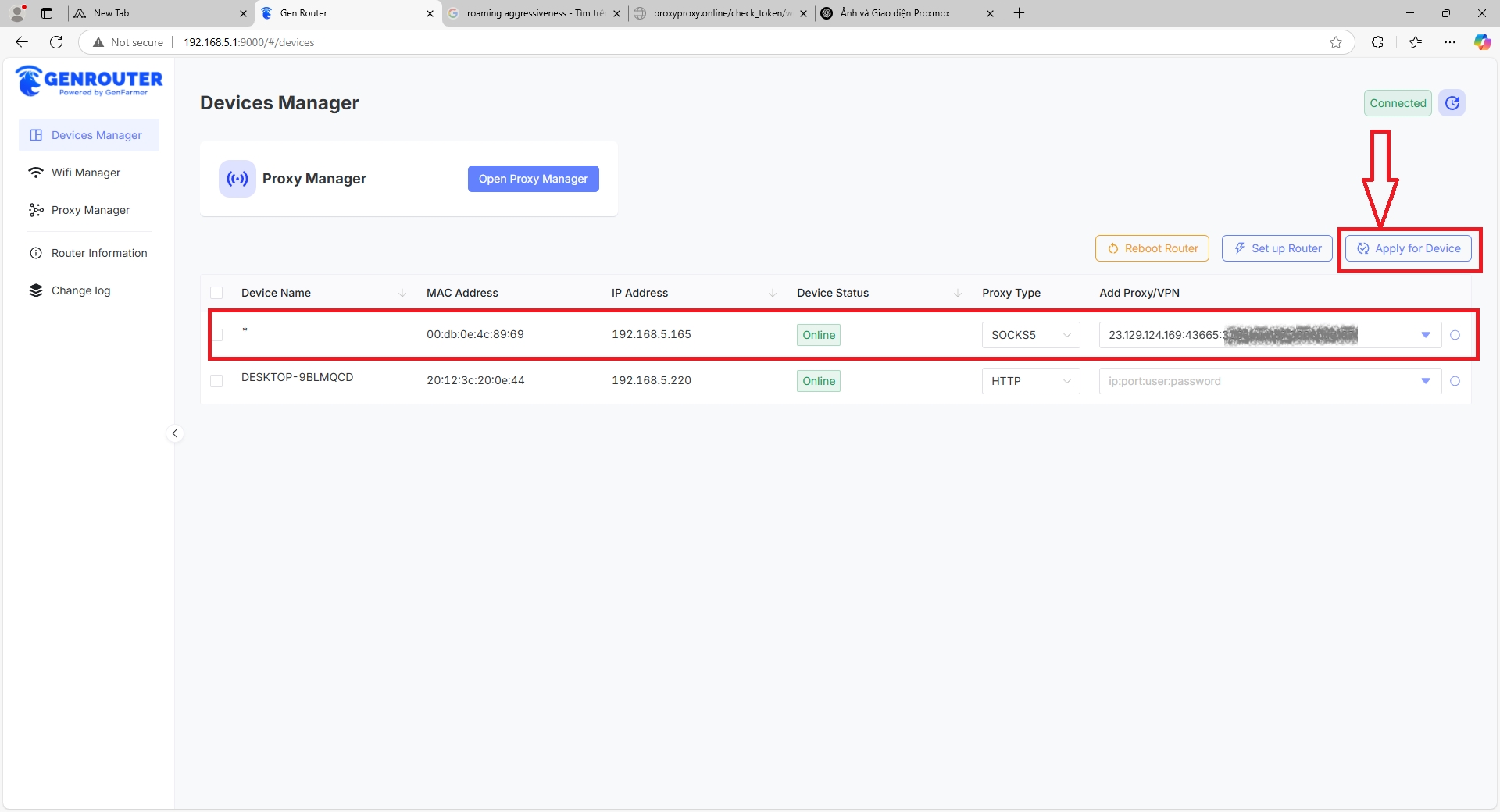Sort by the Device Name column arrow
The image size is (1500, 812).
[402, 293]
